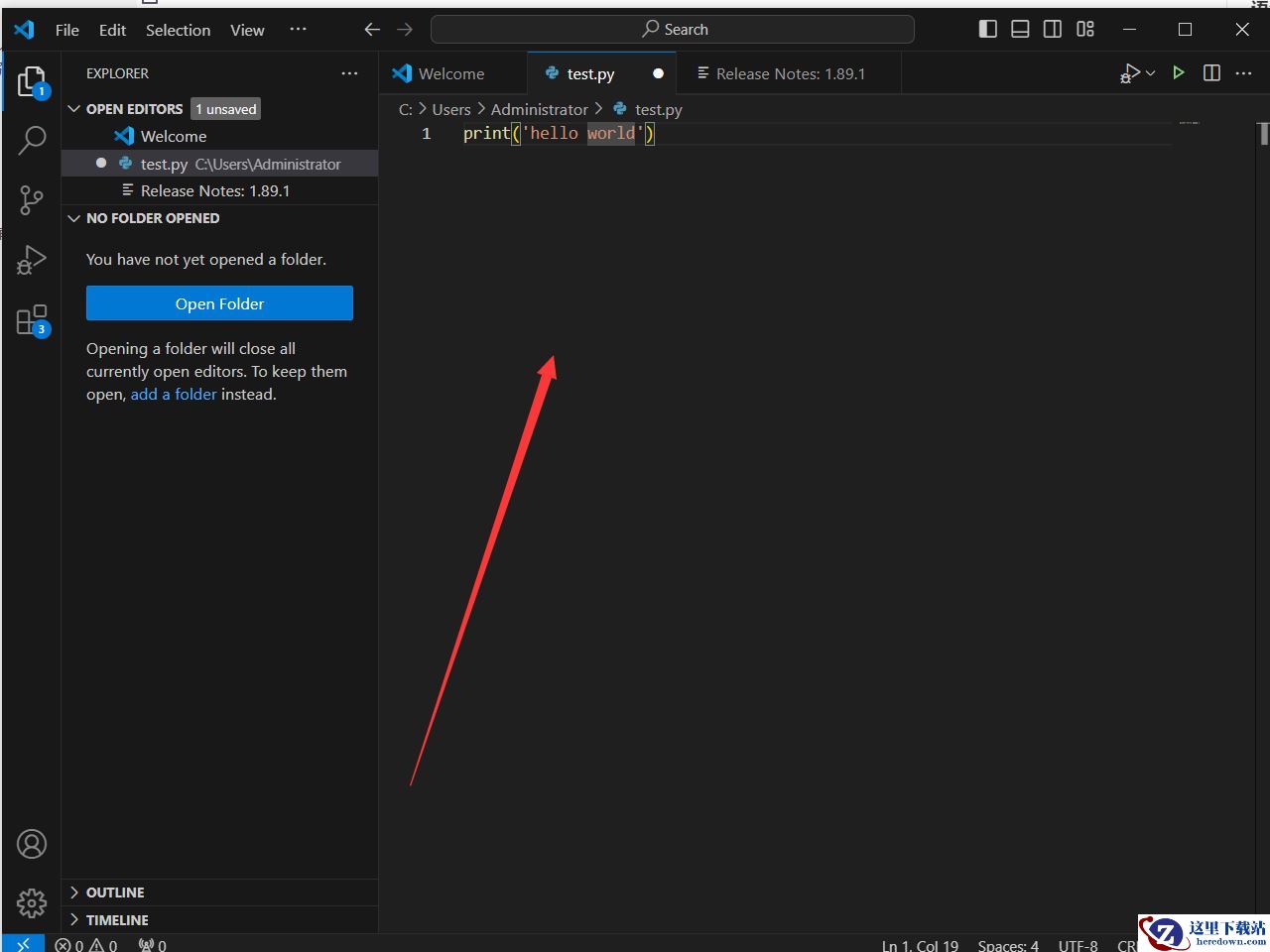
Task: Select Welcome in Open Editors list
Action: (219, 136)
